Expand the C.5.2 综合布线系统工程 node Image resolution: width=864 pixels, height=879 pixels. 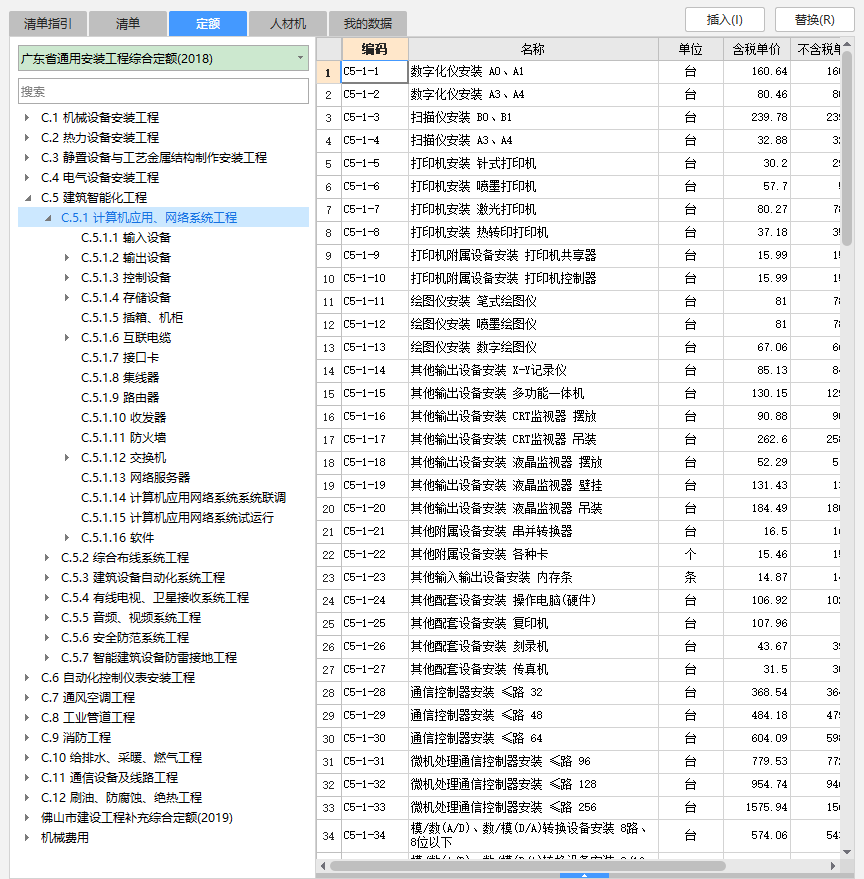[47, 557]
